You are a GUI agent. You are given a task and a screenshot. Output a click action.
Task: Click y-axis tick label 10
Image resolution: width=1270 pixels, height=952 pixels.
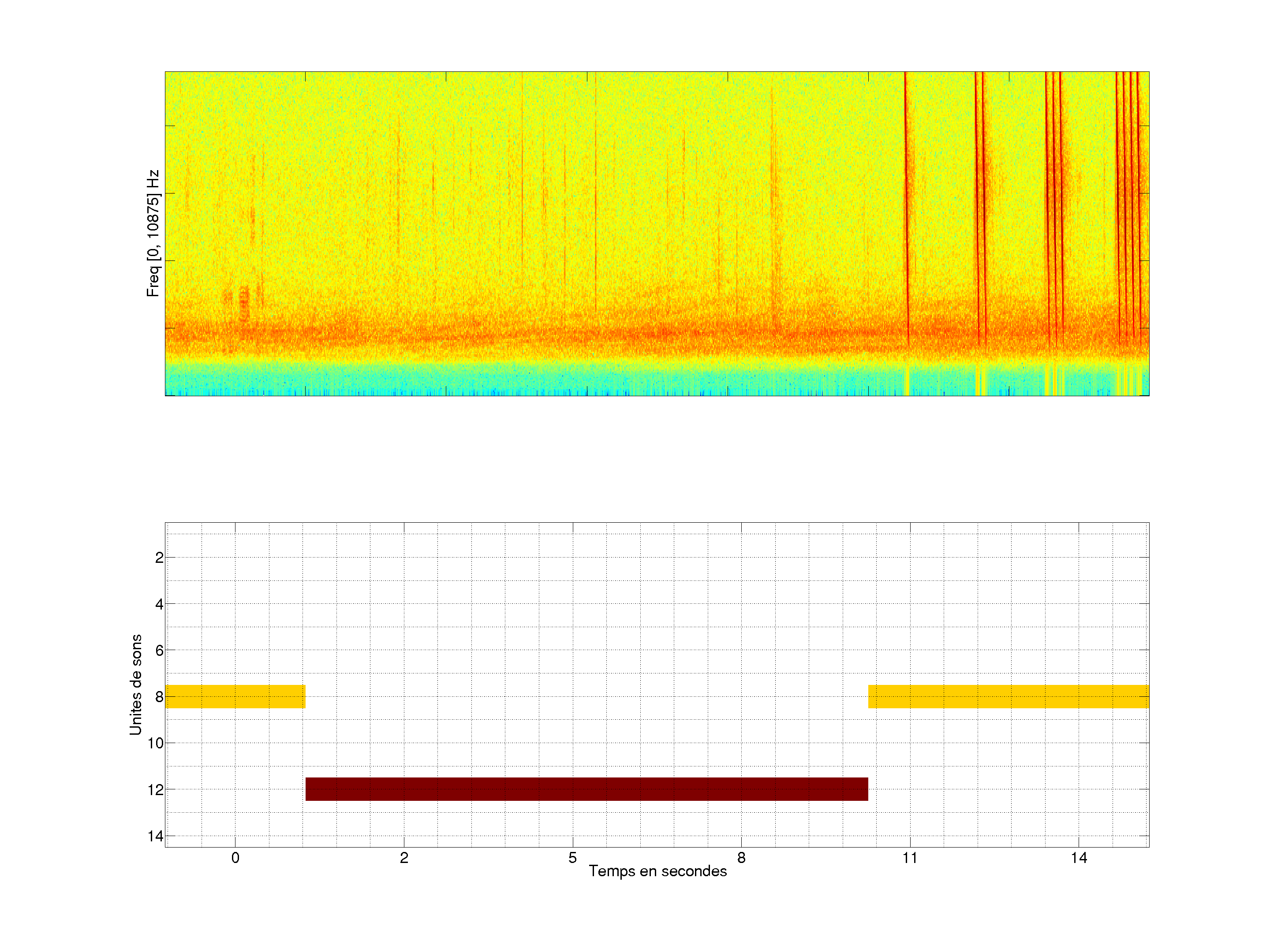156,743
